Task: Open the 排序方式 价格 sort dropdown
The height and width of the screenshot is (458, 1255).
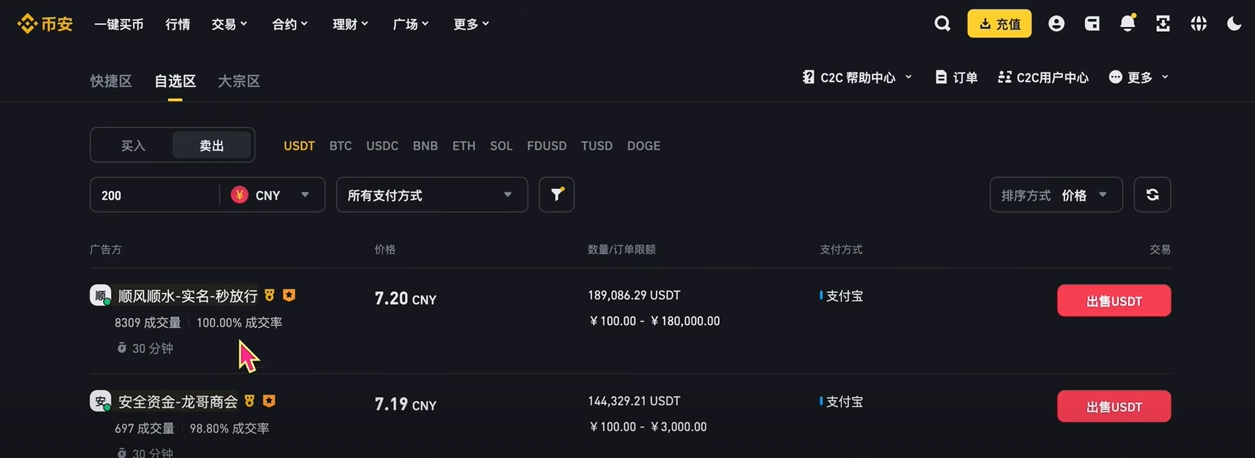Action: [1056, 195]
